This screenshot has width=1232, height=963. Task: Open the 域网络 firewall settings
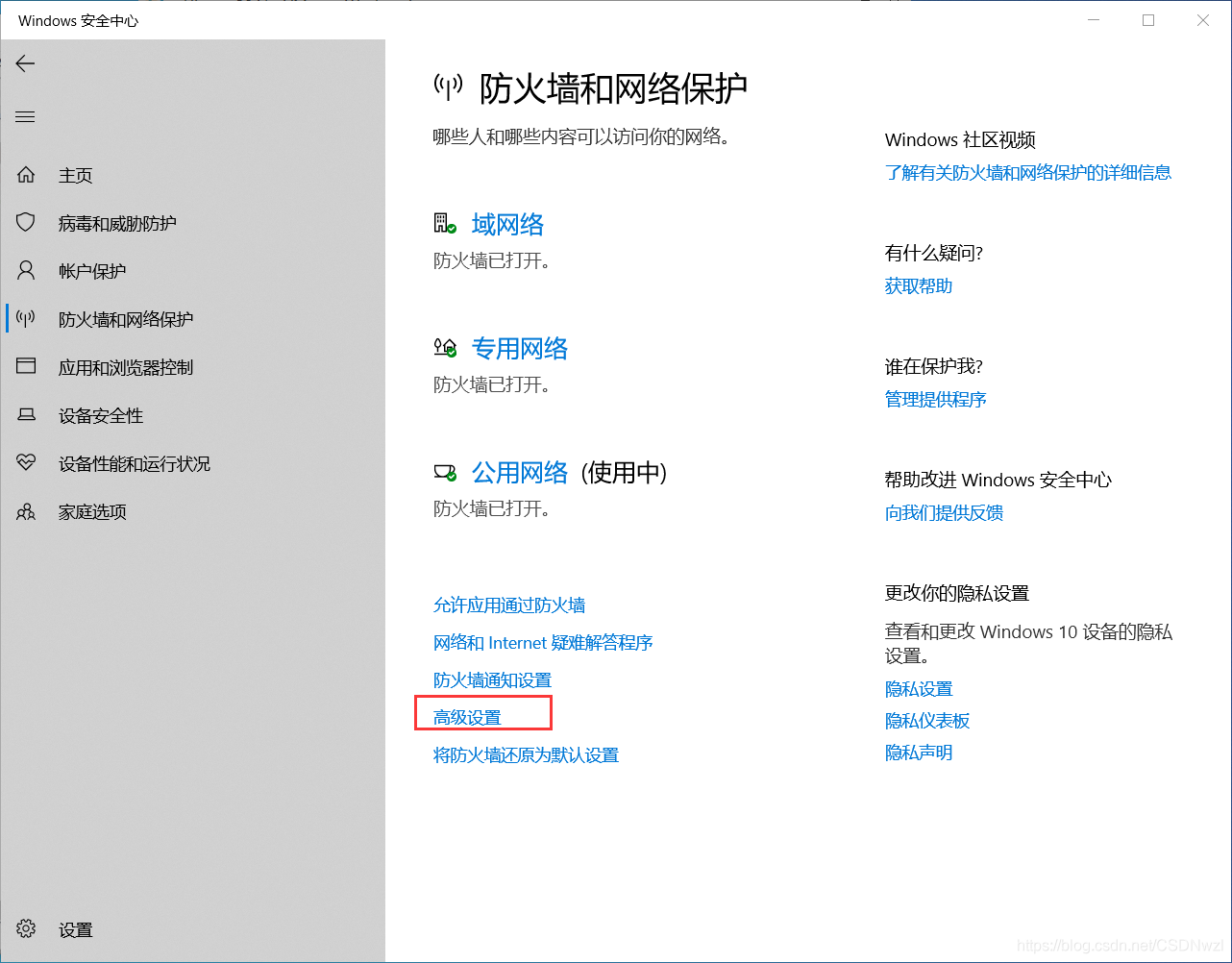click(507, 225)
